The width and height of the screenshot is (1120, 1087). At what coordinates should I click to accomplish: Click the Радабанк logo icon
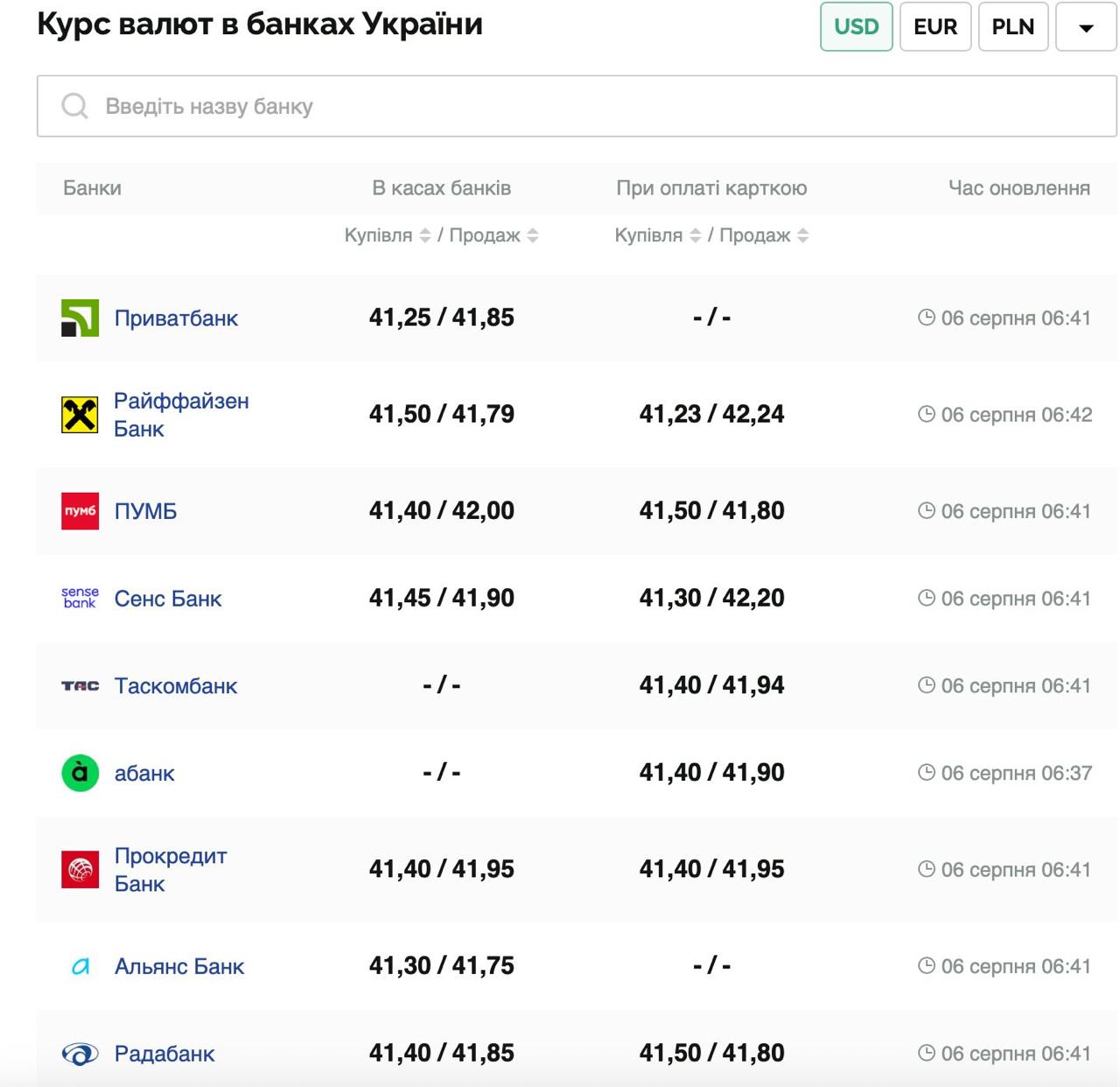click(x=80, y=1055)
